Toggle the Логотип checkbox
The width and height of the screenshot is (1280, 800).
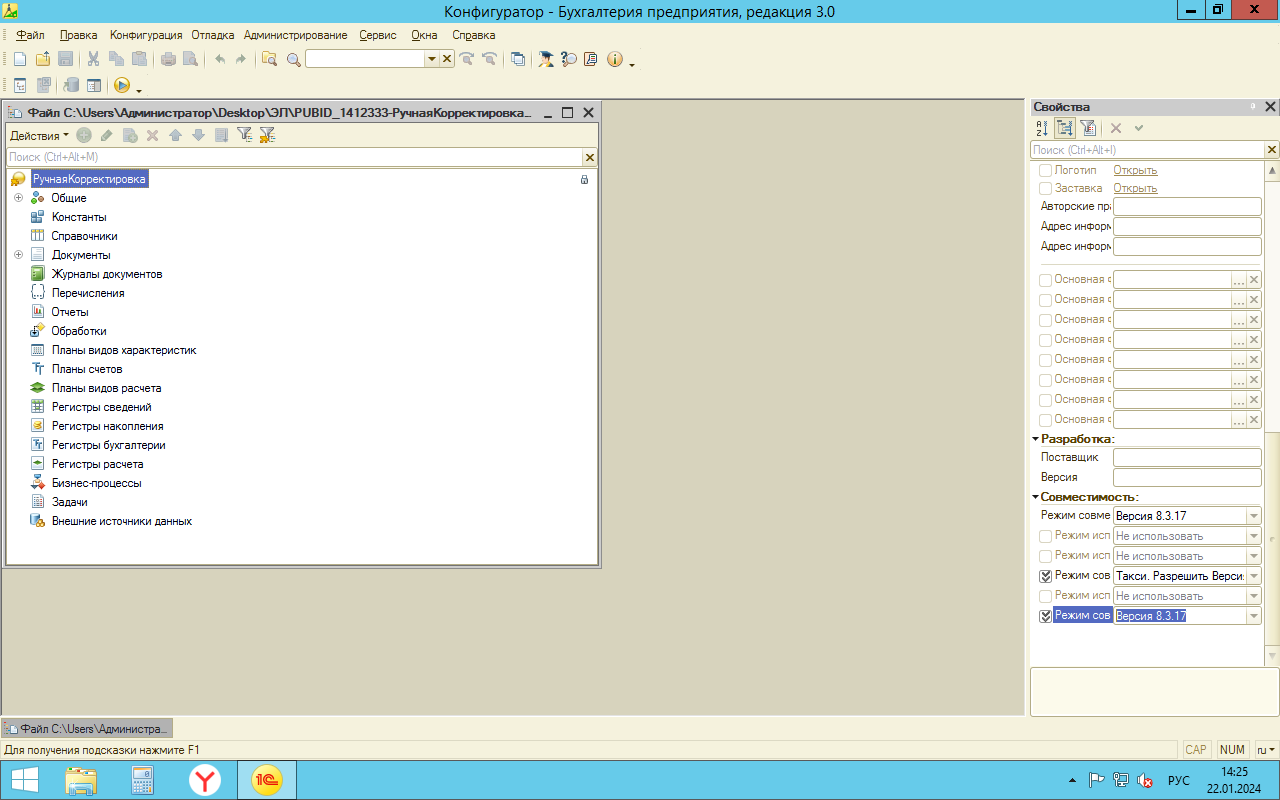click(x=1045, y=170)
